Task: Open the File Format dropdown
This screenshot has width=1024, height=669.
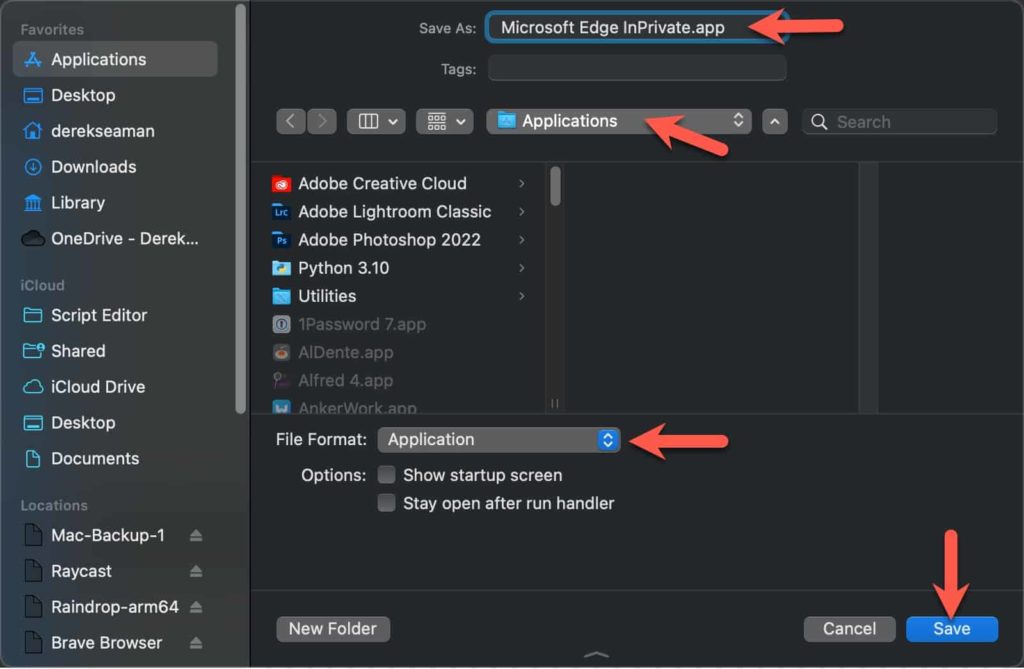Action: tap(499, 440)
